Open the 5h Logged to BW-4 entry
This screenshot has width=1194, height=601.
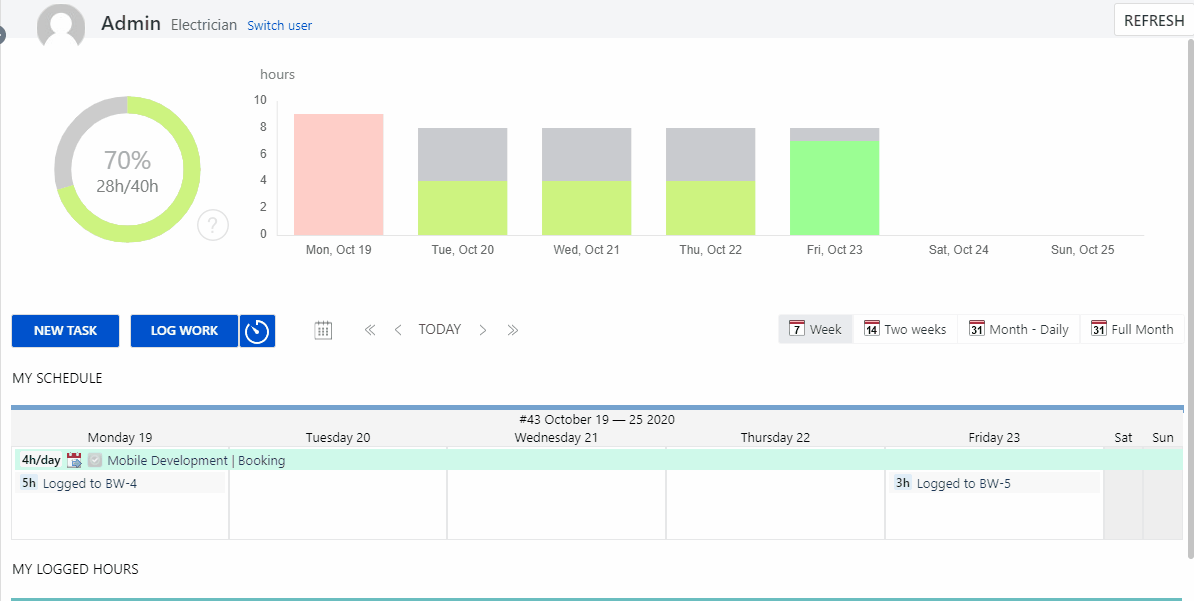(x=120, y=483)
